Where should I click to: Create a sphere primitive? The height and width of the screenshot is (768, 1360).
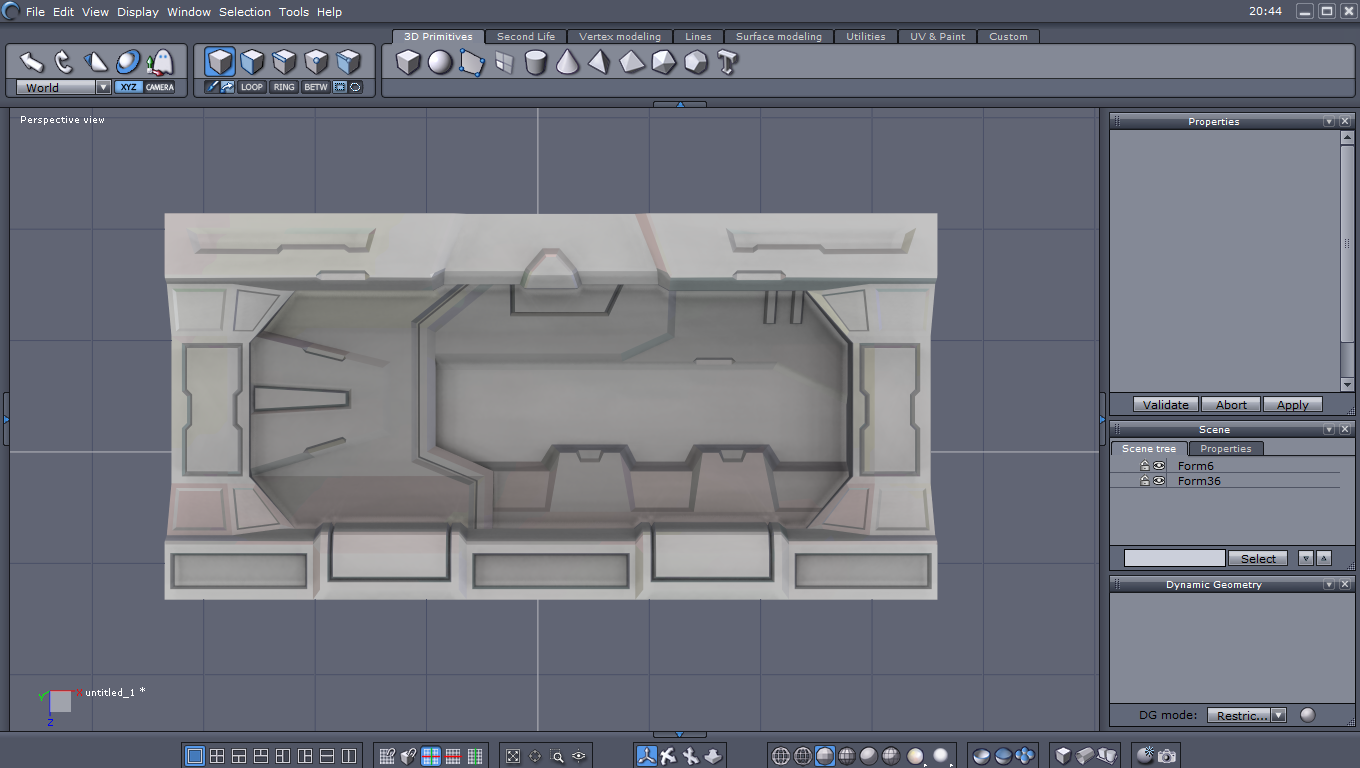(x=440, y=63)
